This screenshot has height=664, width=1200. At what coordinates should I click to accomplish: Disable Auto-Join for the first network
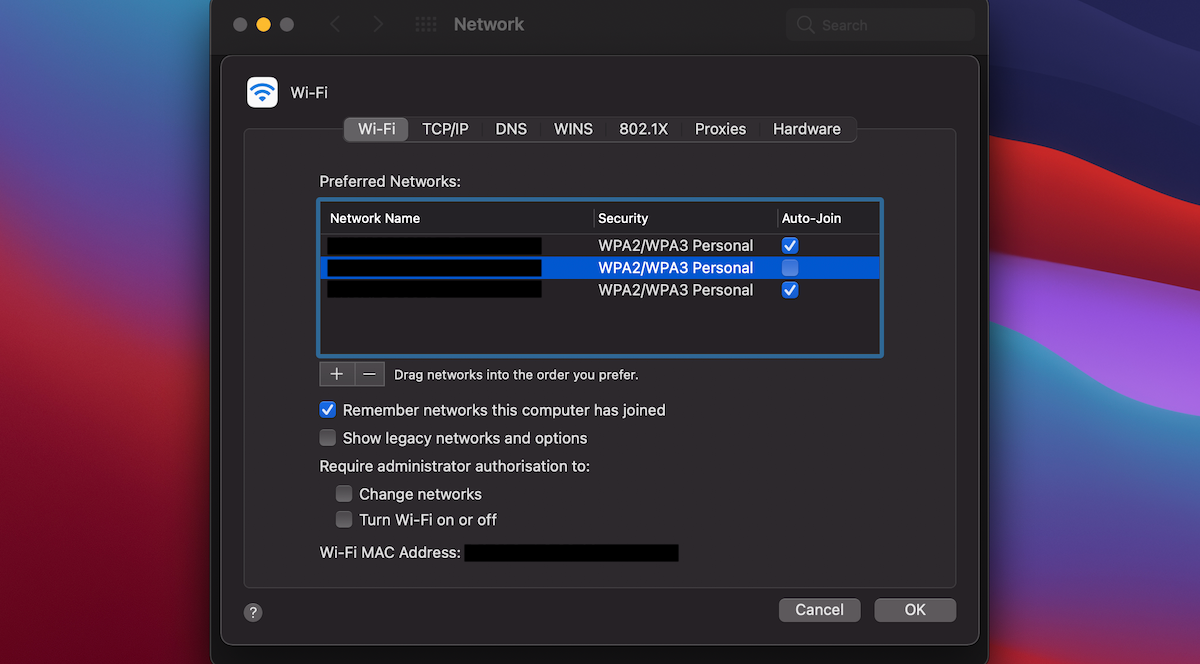click(x=790, y=245)
